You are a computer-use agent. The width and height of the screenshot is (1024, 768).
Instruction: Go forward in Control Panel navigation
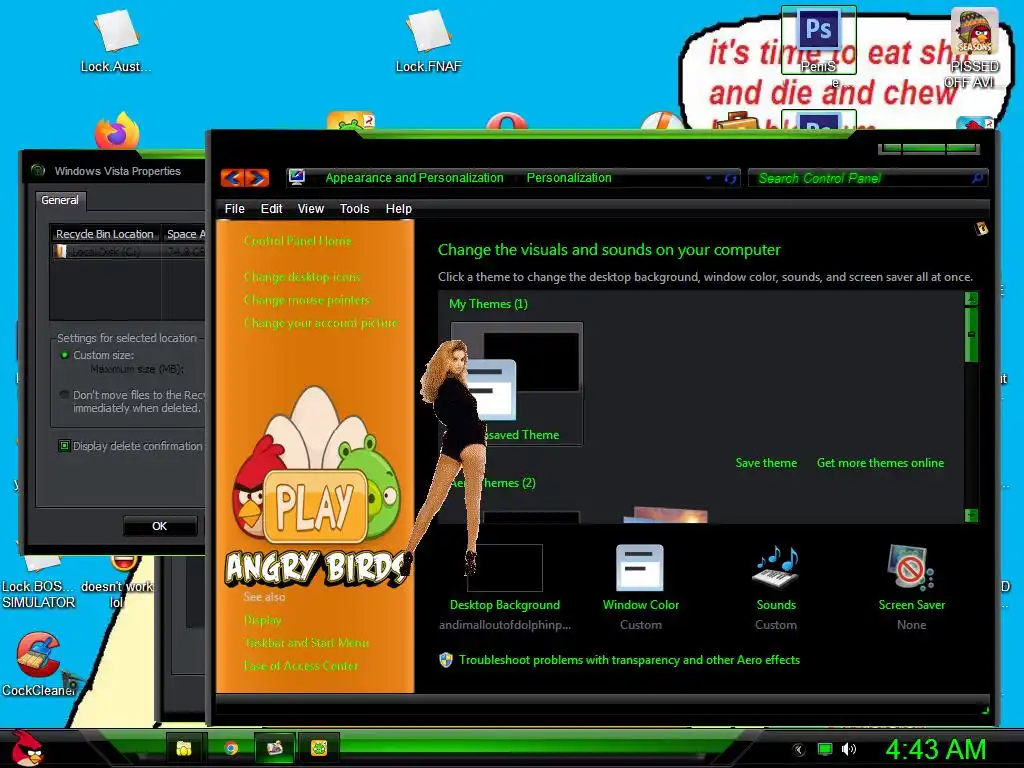pyautogui.click(x=257, y=178)
